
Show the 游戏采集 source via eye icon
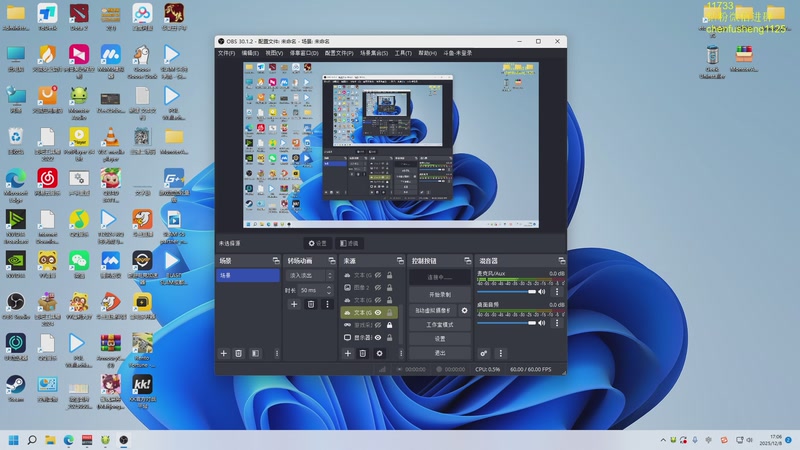378,325
